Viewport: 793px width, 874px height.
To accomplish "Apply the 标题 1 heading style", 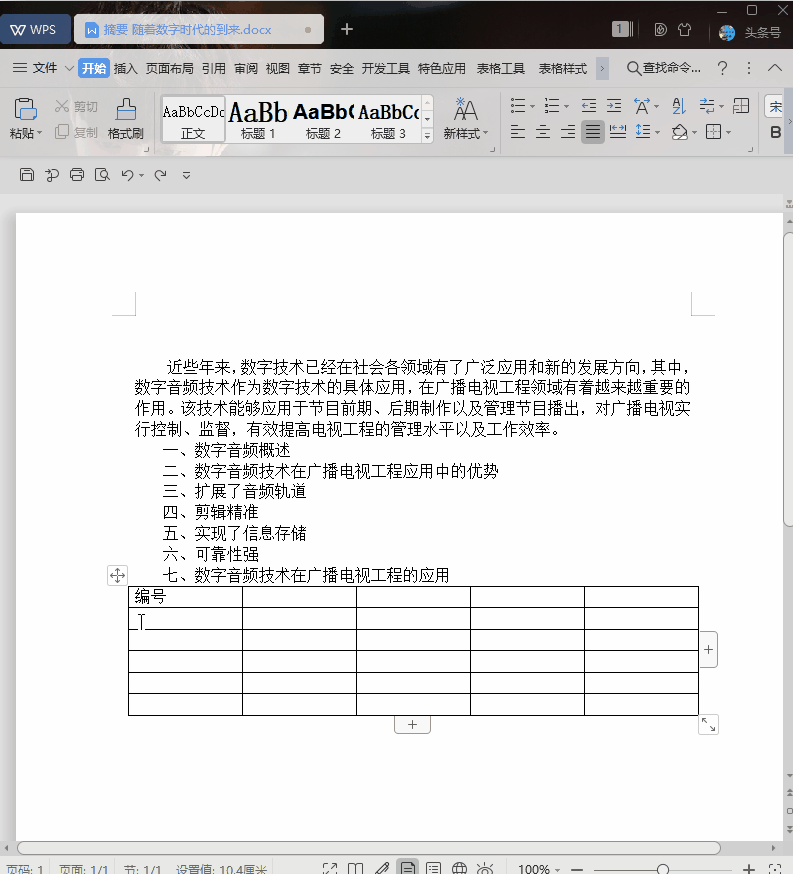I will [x=257, y=119].
